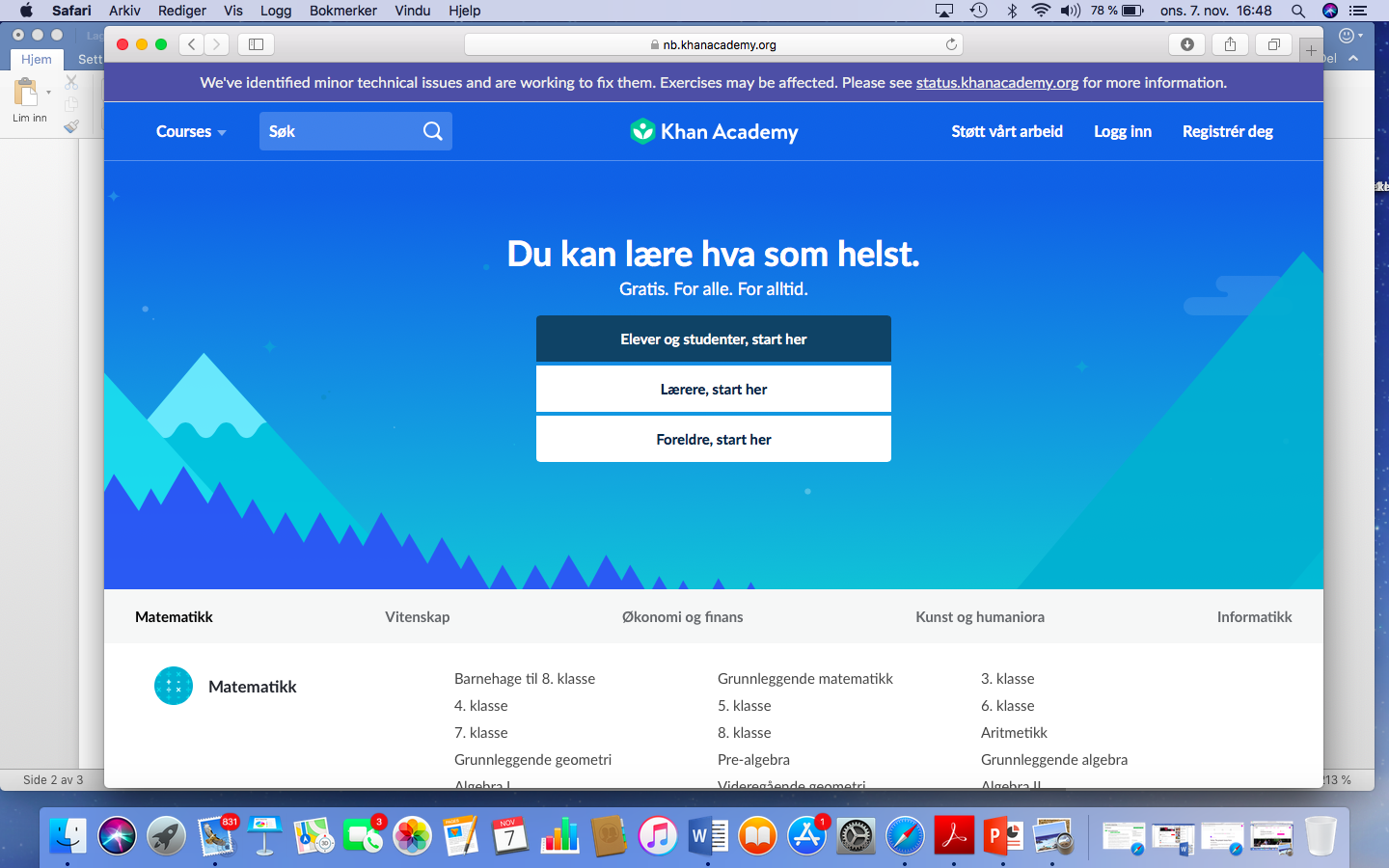
Task: Open Photos from the dock
Action: [412, 835]
